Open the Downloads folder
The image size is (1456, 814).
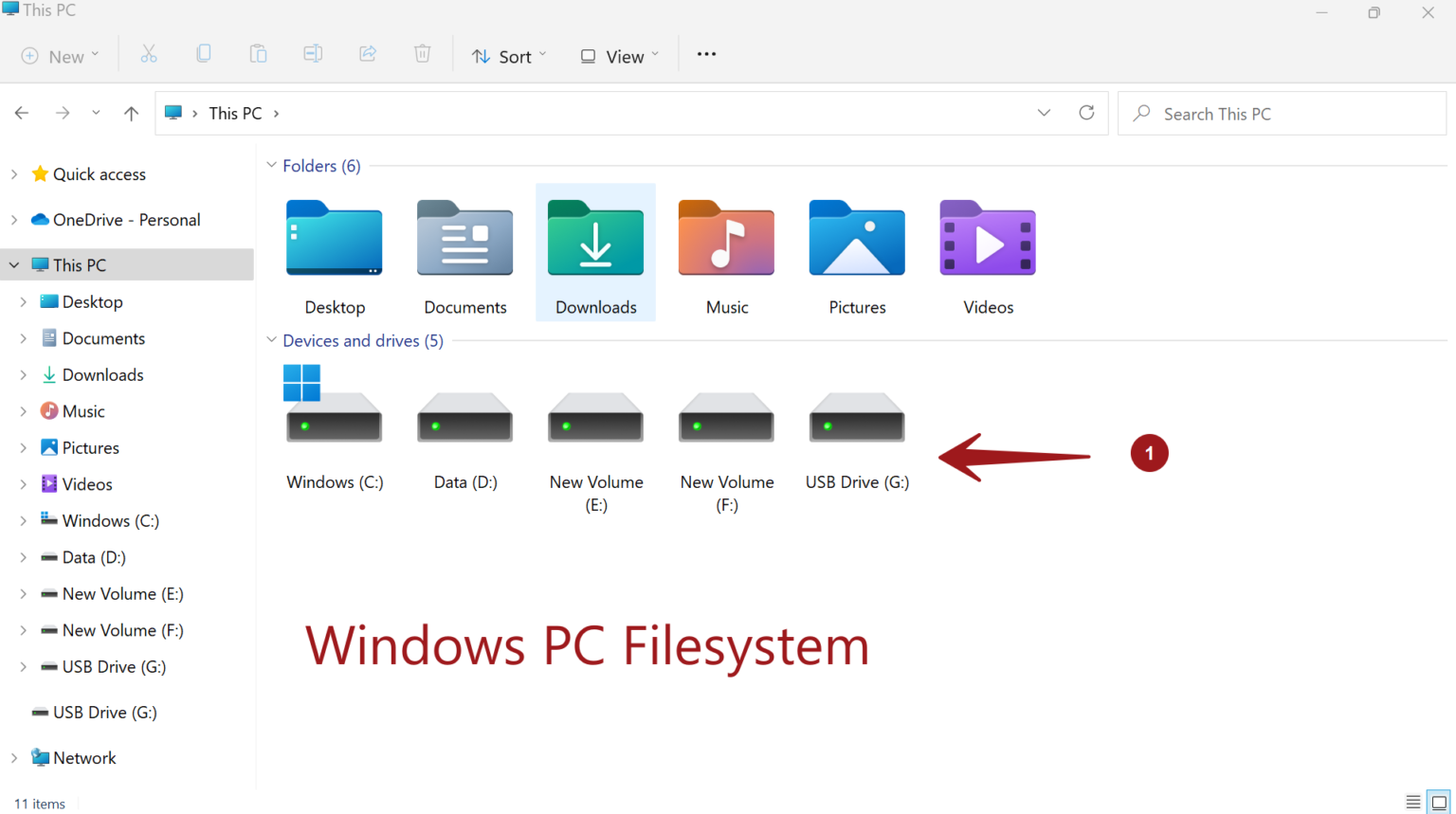coord(595,251)
